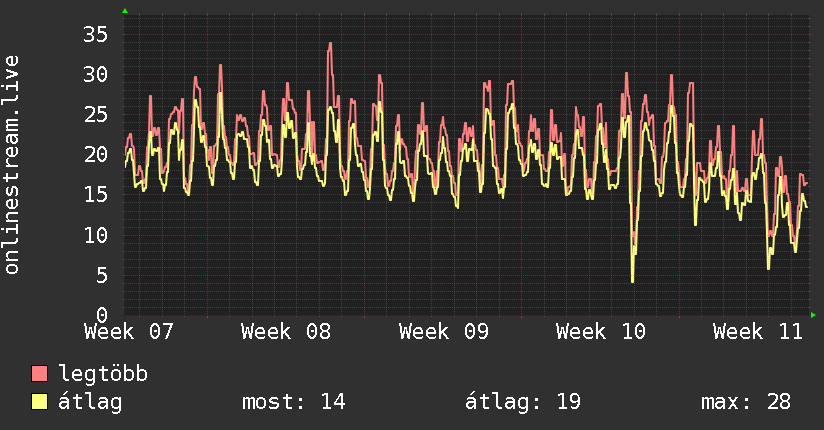The height and width of the screenshot is (430, 824).
Task: Click the yellow átlag legend swatch
Action: click(39, 402)
